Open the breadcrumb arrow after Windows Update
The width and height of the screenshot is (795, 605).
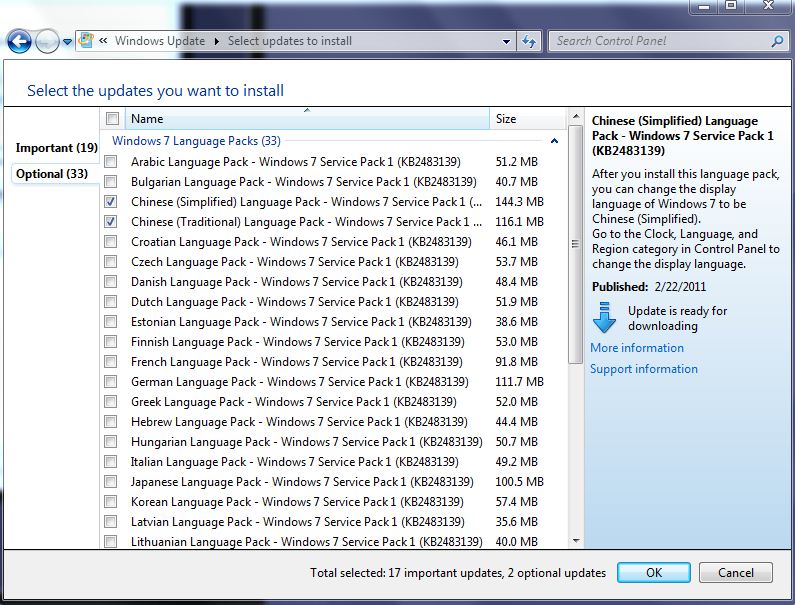(217, 42)
